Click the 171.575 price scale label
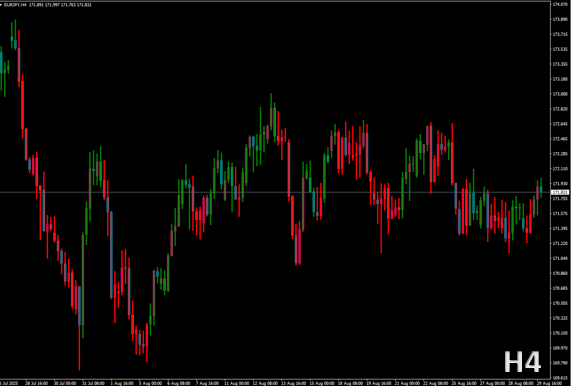 point(560,213)
